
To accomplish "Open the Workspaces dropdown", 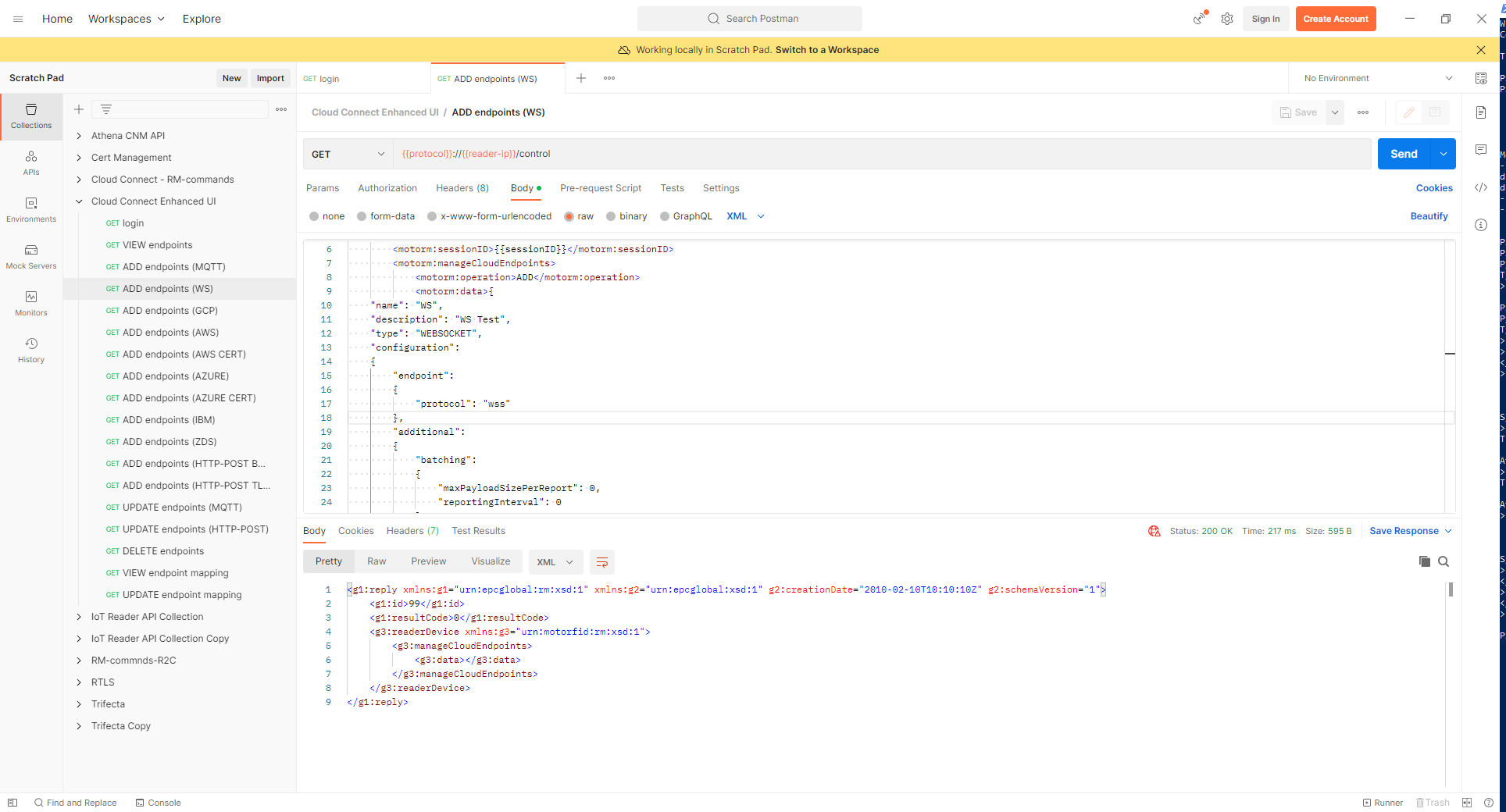I will click(127, 19).
